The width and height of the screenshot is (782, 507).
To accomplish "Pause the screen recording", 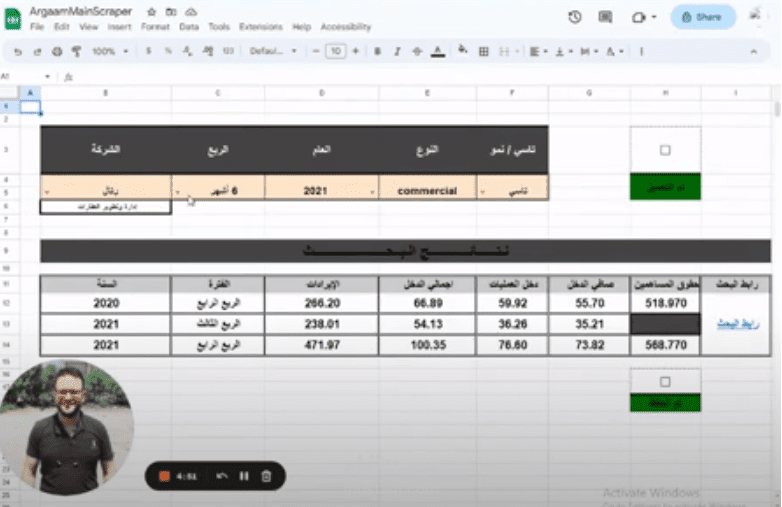I will point(244,477).
